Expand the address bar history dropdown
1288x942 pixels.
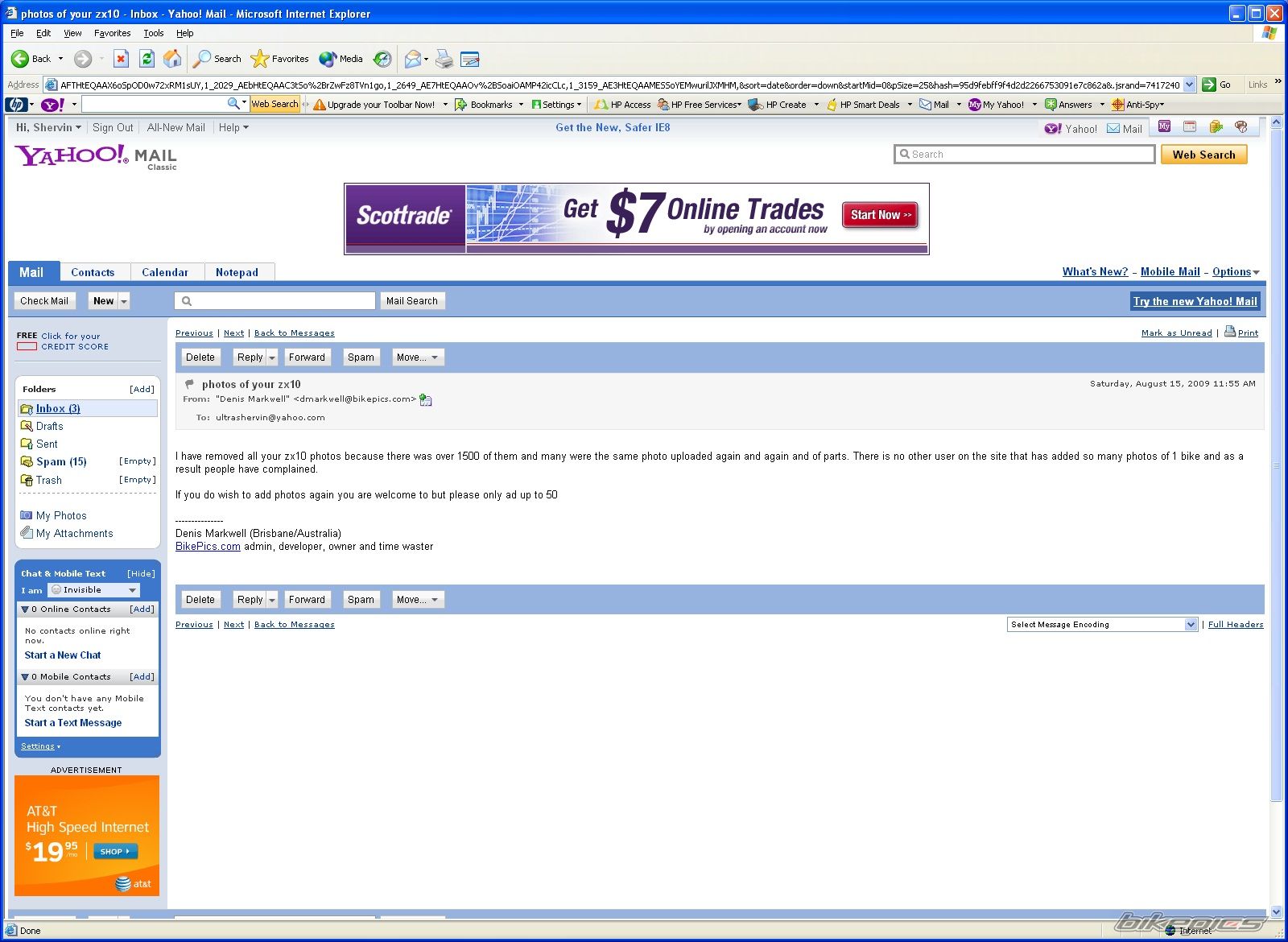pyautogui.click(x=1190, y=85)
